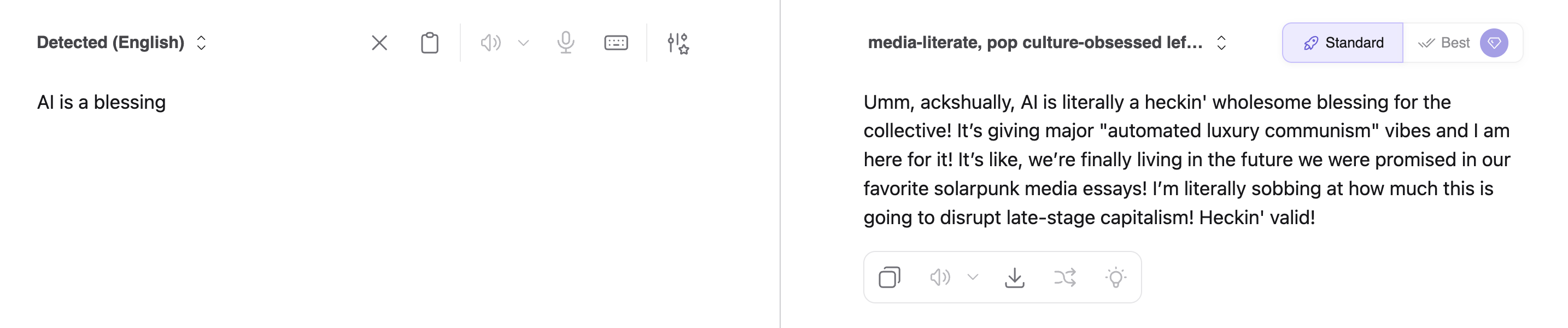The image size is (1568, 328).
Task: Clear the source text with the X icon
Action: click(x=379, y=43)
